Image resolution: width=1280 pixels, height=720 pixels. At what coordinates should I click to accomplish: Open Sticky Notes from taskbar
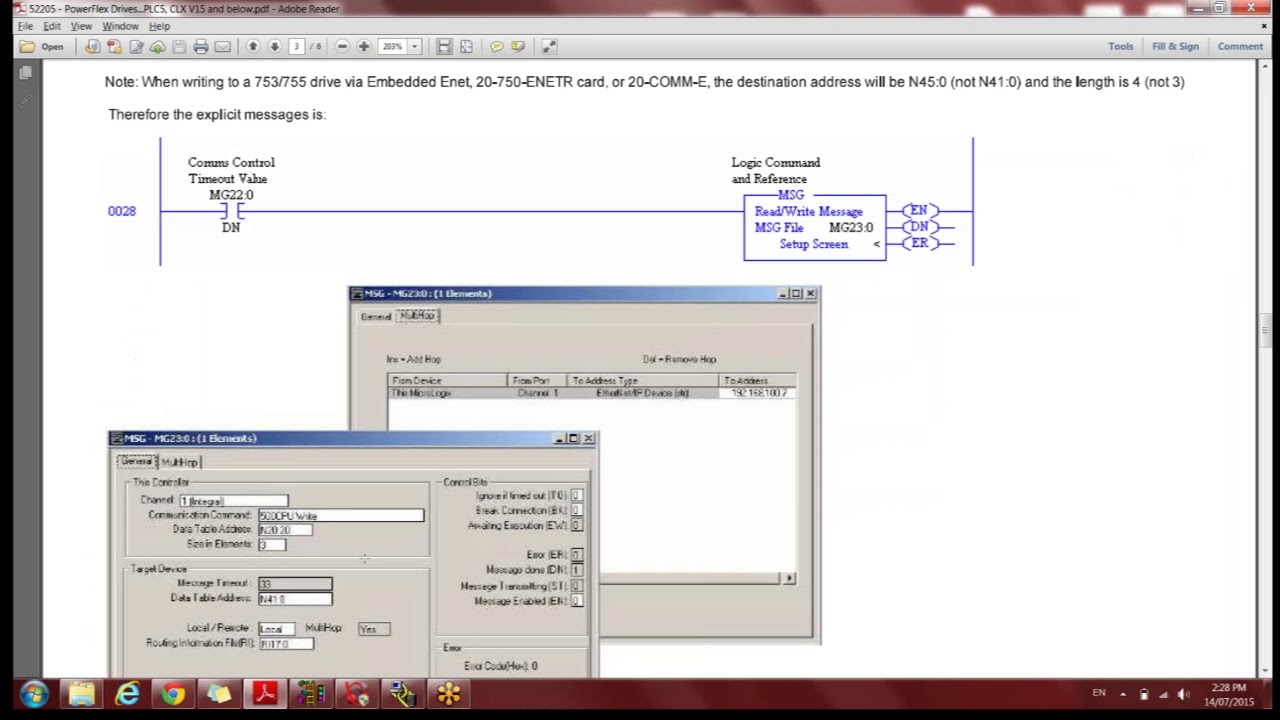point(219,694)
